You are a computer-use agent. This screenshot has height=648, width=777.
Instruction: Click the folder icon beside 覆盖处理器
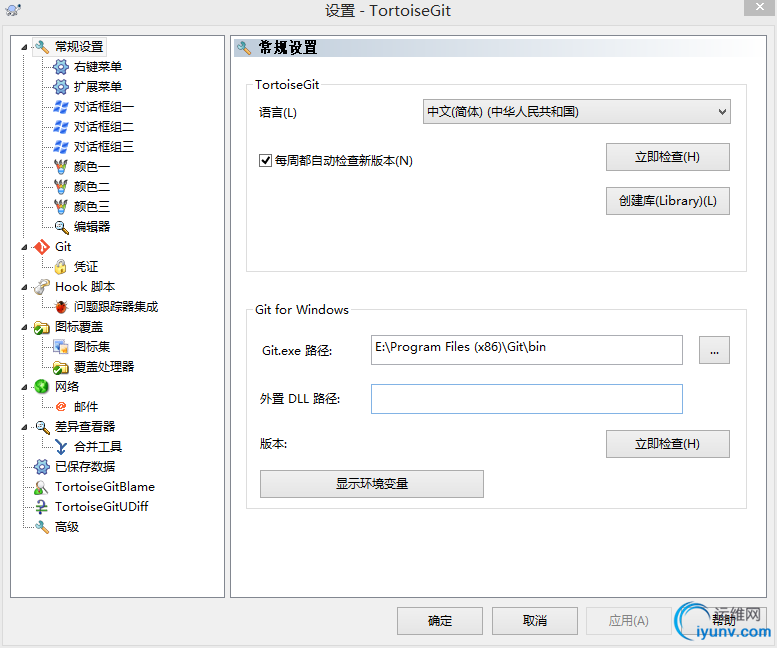coord(60,367)
